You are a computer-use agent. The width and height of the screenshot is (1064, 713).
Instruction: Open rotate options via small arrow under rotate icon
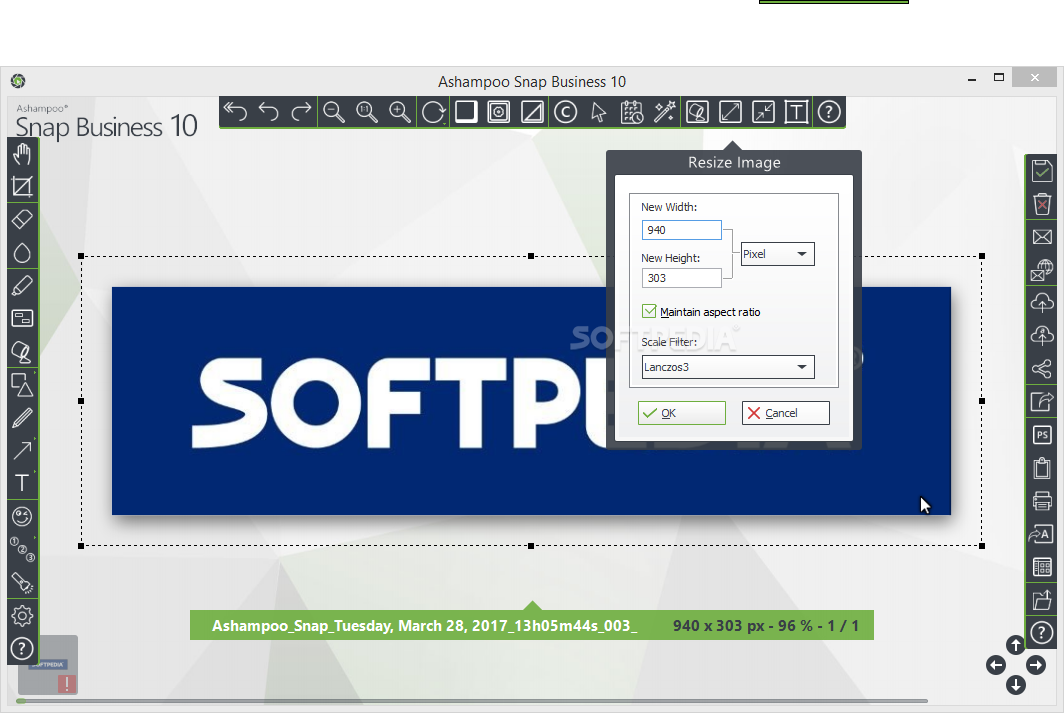coord(444,124)
